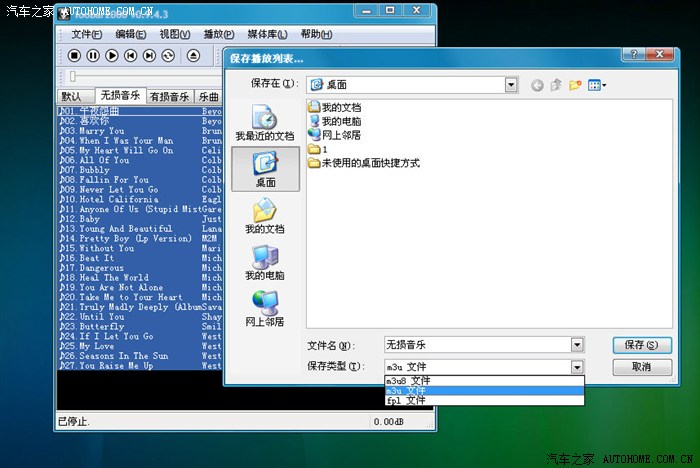Click the 取消 button
This screenshot has width=700, height=468.
(x=642, y=367)
